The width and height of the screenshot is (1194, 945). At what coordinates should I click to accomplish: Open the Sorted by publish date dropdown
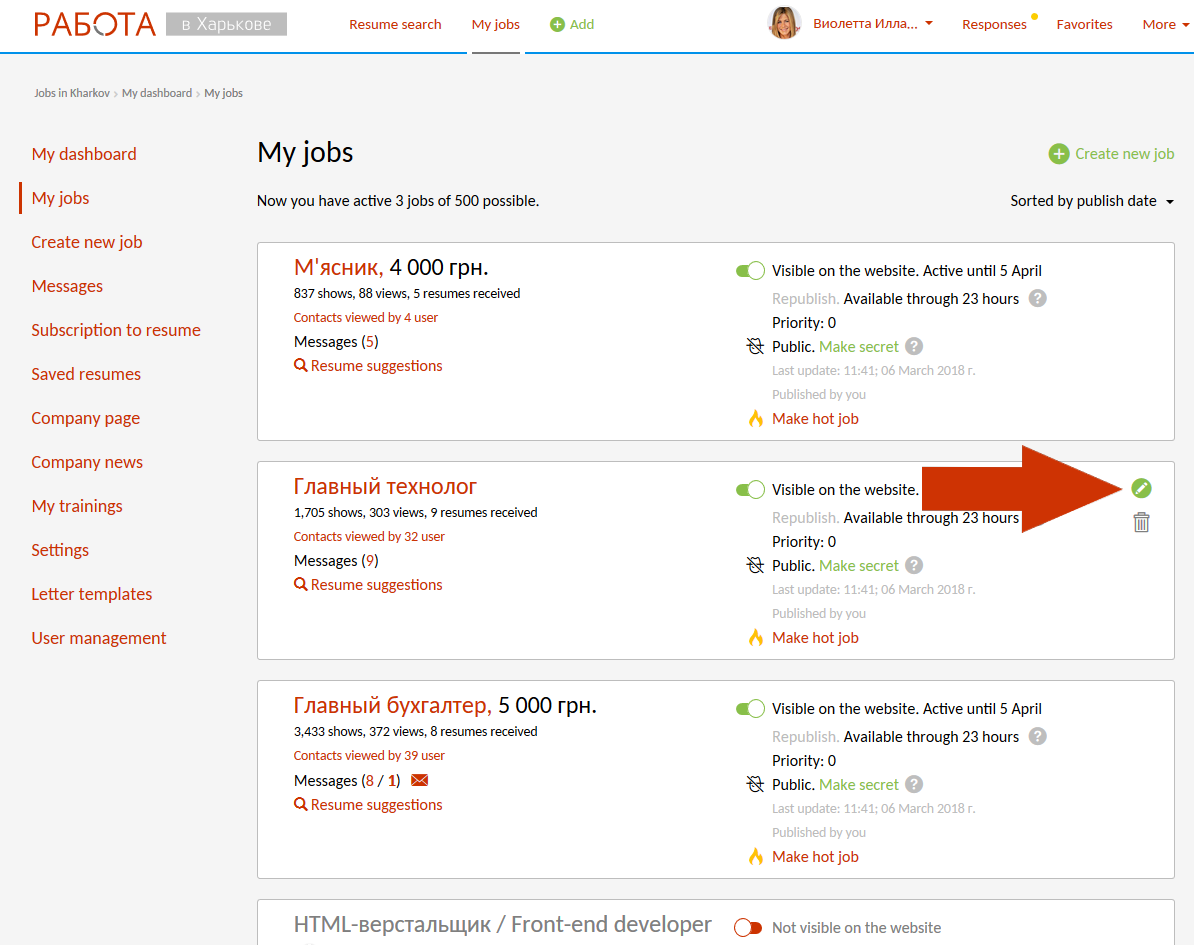click(1092, 201)
